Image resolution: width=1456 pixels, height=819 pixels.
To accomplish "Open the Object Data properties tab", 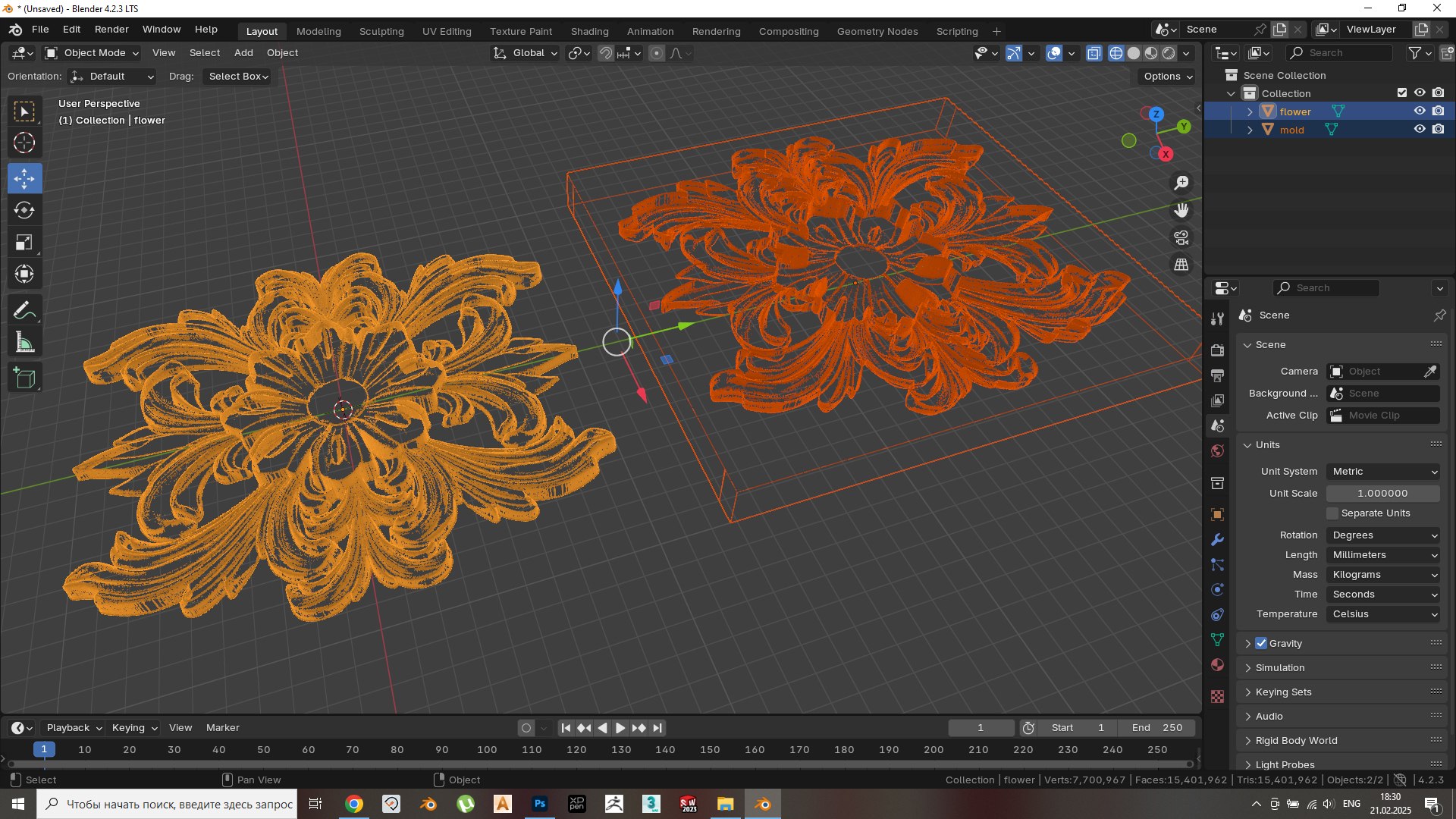I will [x=1217, y=640].
